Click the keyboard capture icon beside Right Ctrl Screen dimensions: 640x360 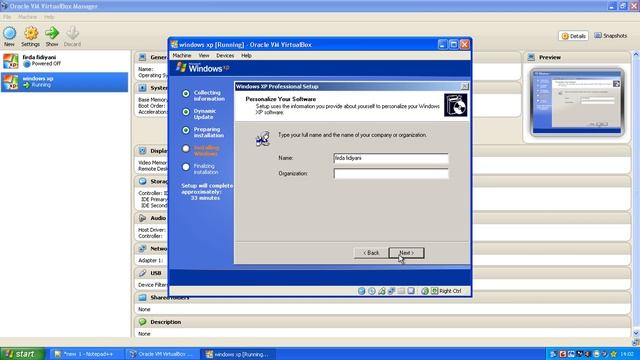435,291
